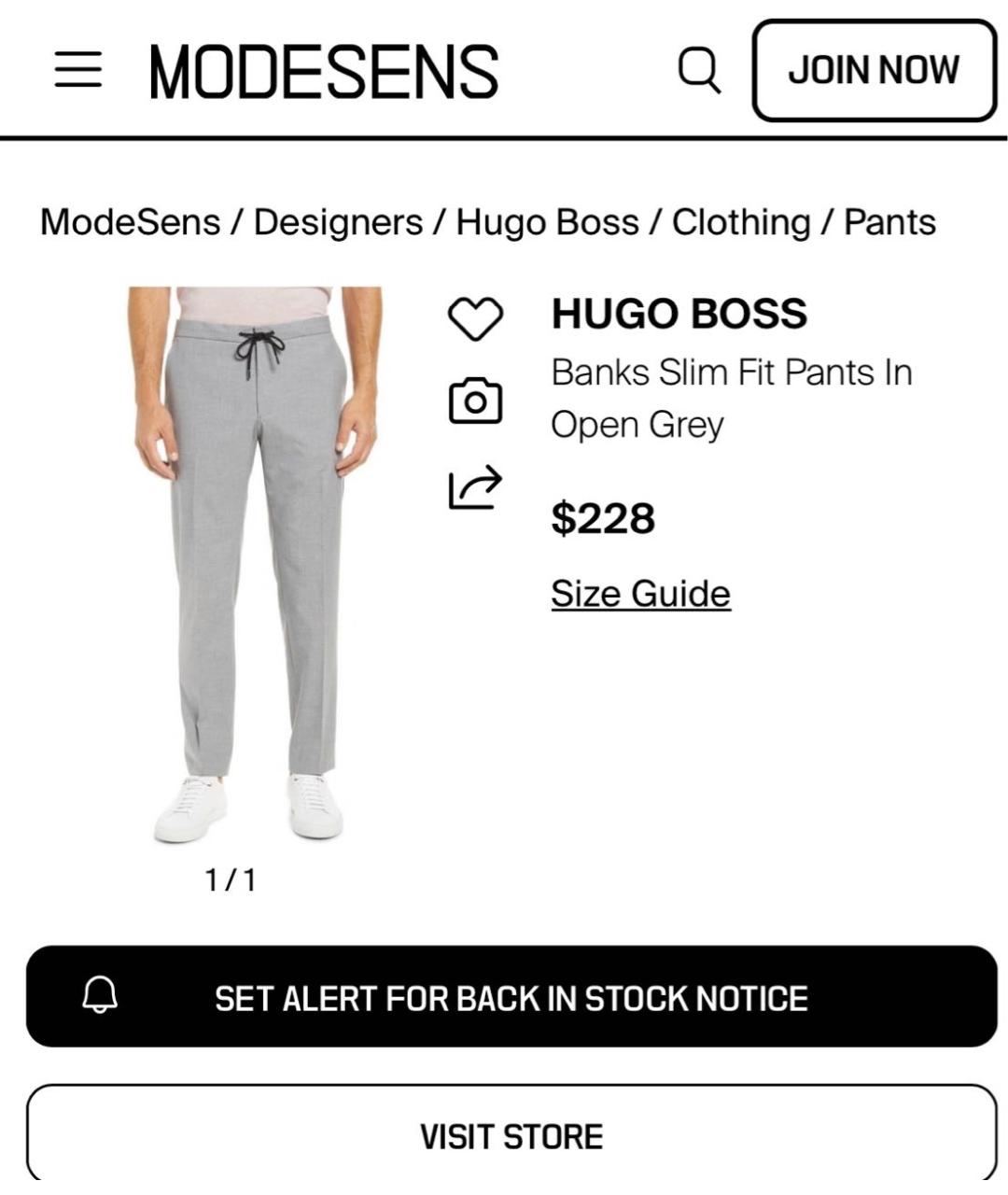Share this product via share icon

(476, 486)
